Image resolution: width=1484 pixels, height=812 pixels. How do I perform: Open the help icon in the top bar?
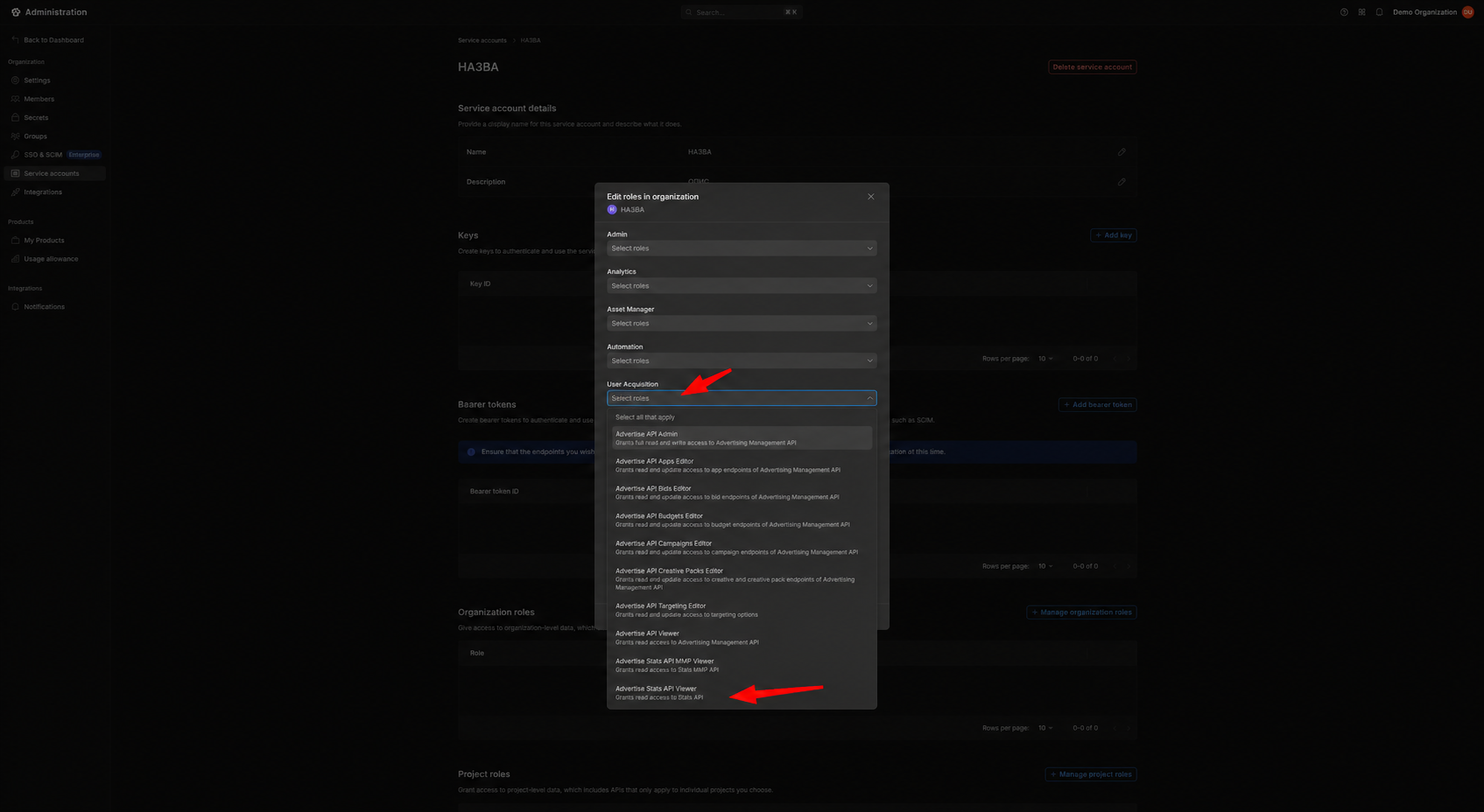pyautogui.click(x=1344, y=12)
